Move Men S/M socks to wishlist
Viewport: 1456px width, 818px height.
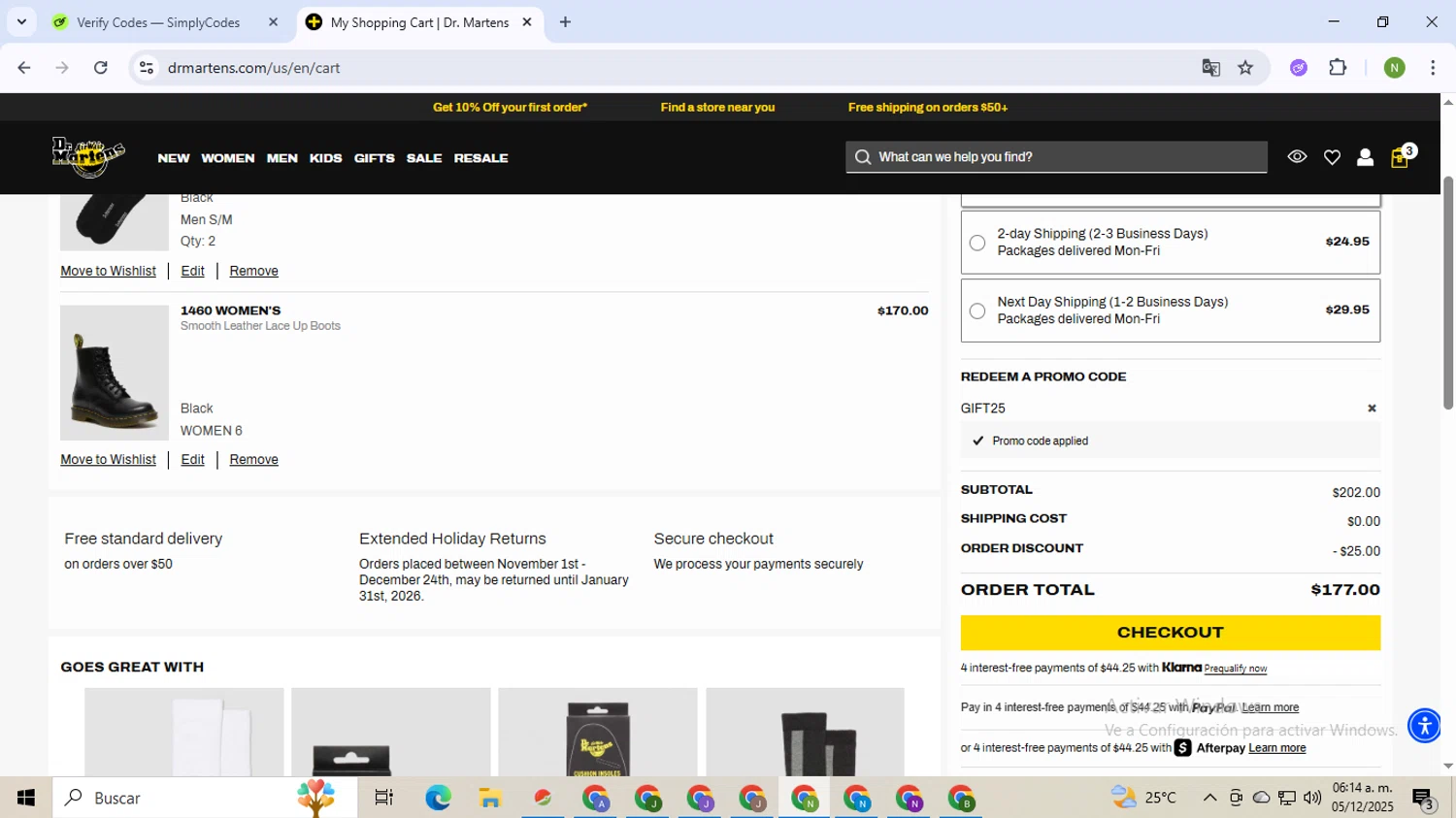[108, 272]
